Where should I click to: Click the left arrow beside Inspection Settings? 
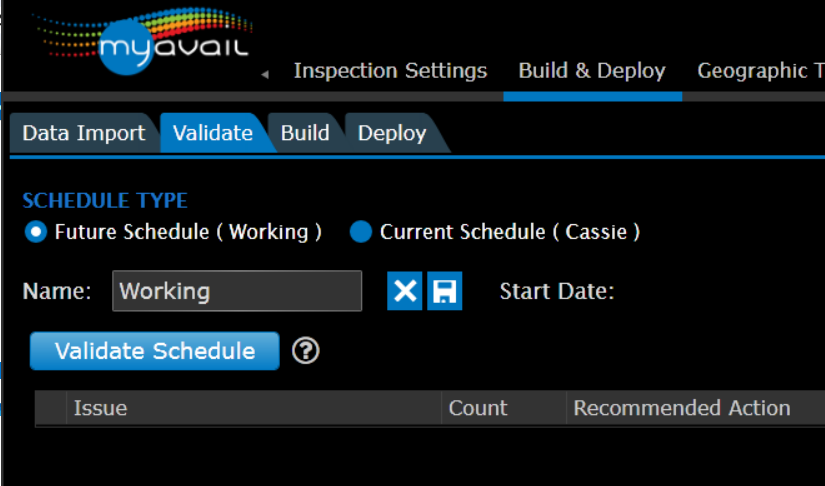[265, 74]
